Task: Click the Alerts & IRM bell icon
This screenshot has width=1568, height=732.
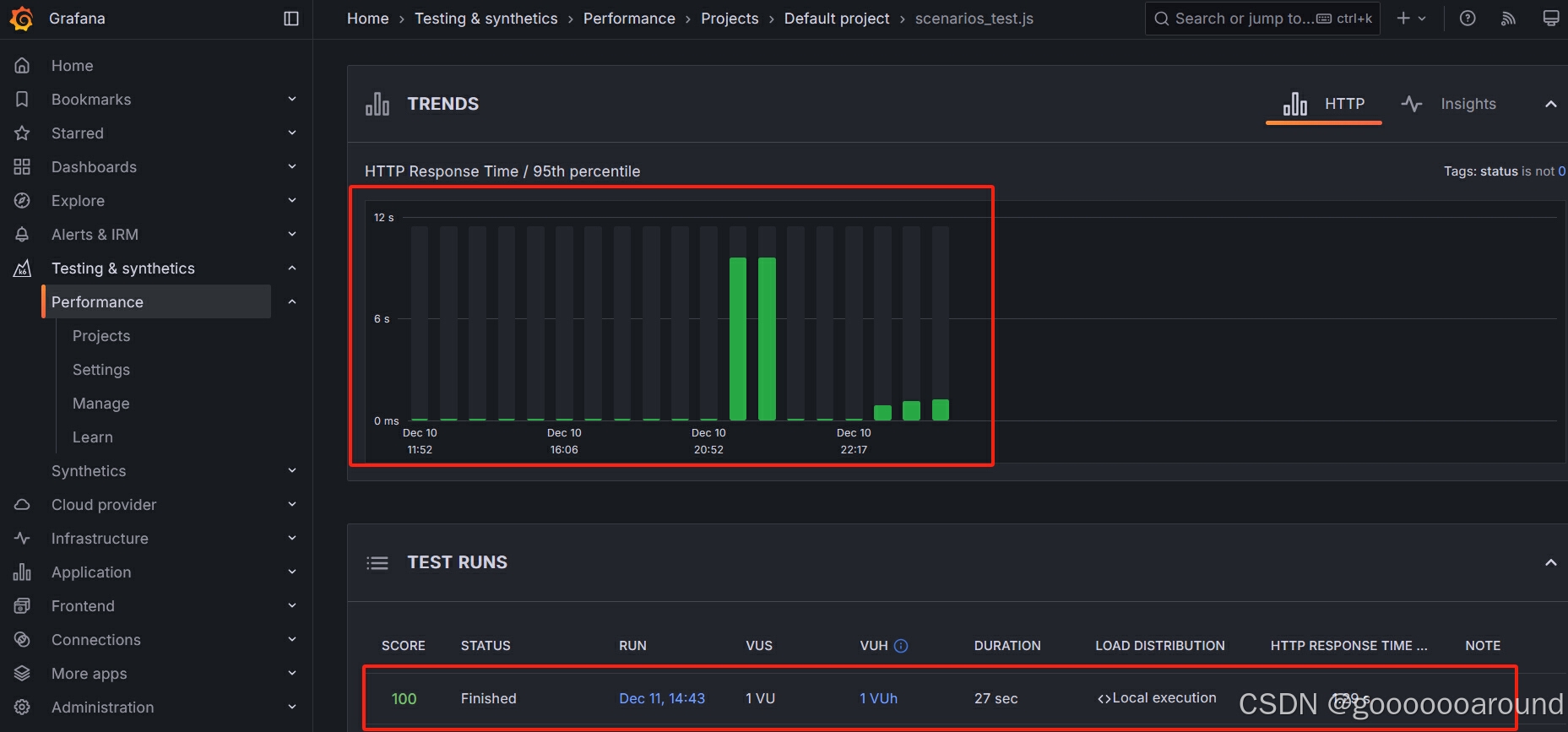Action: tap(23, 234)
